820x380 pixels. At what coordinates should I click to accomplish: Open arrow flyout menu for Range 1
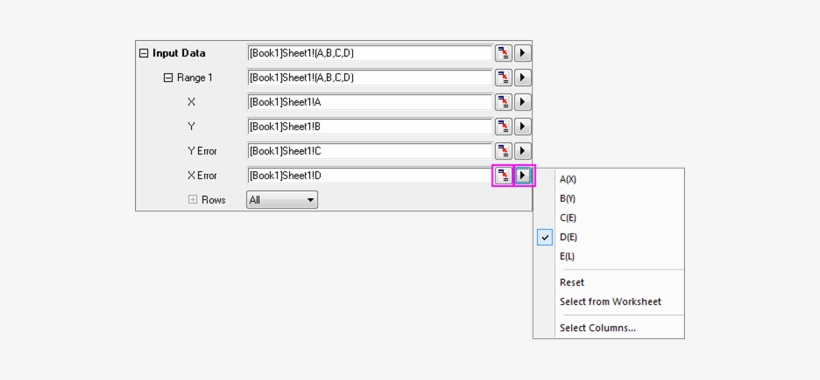coord(523,78)
